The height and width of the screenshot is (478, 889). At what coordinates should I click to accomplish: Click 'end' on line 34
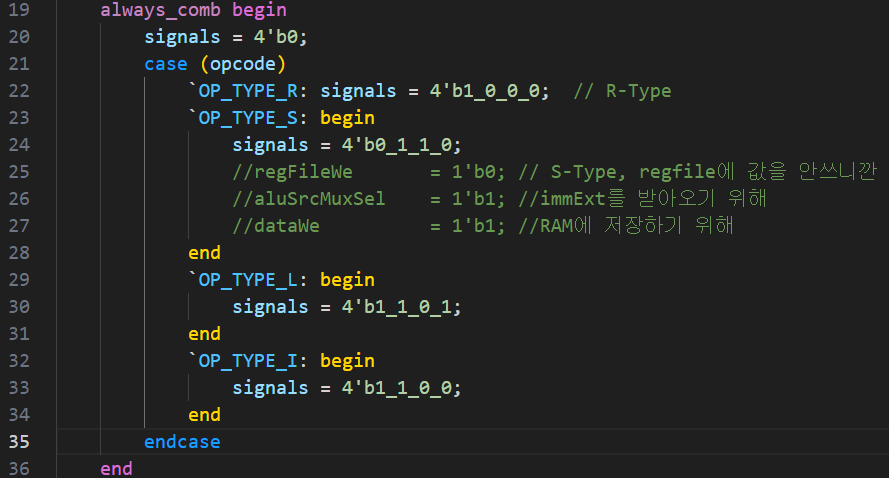(204, 415)
